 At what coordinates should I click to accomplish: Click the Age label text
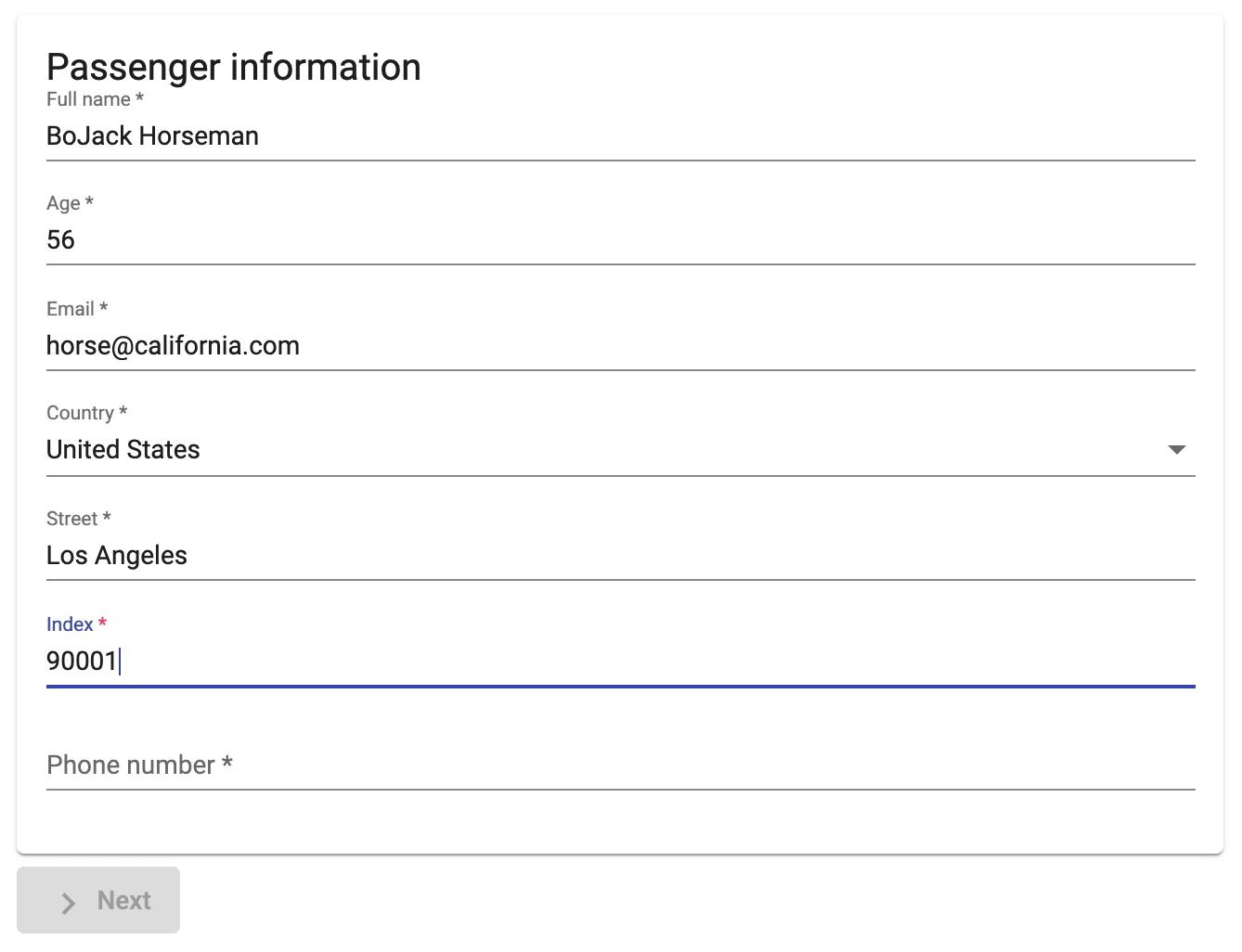[63, 203]
